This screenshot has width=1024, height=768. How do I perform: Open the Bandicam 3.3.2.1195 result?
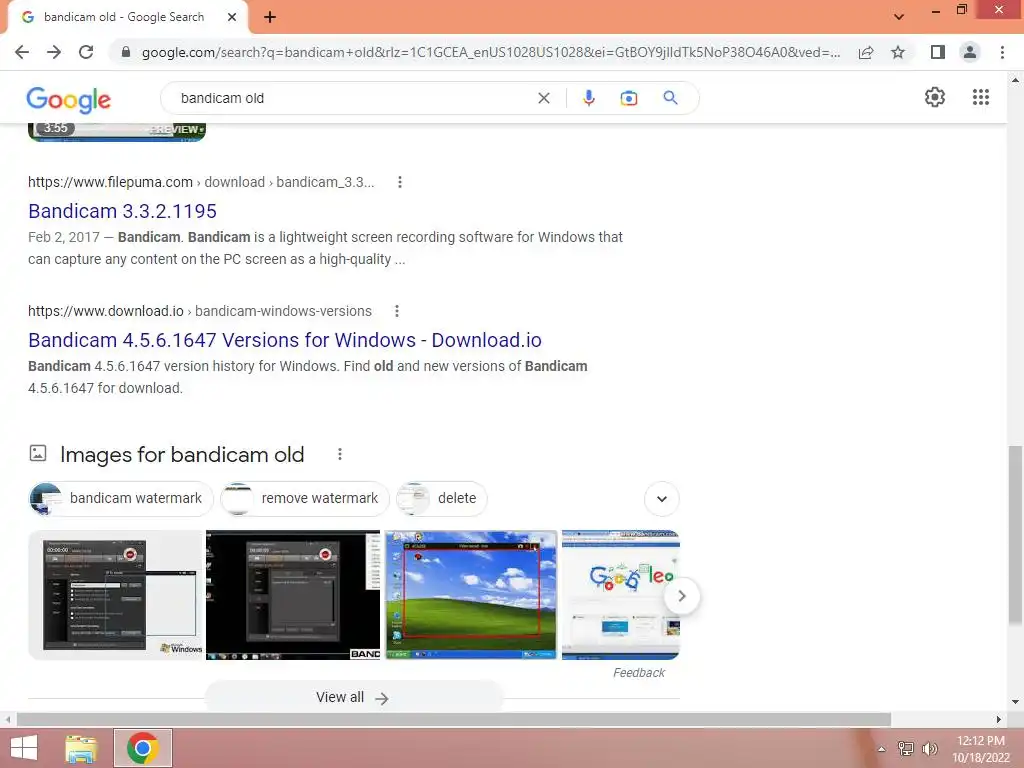122,211
